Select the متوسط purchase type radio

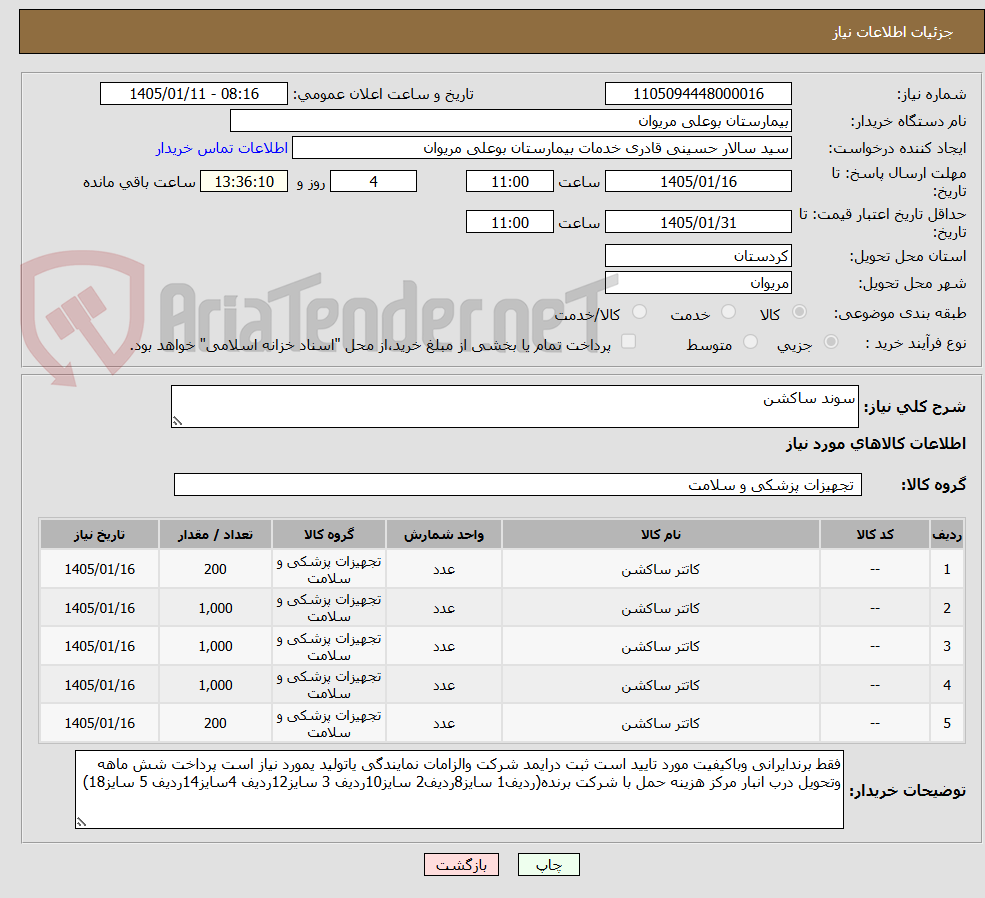[750, 342]
